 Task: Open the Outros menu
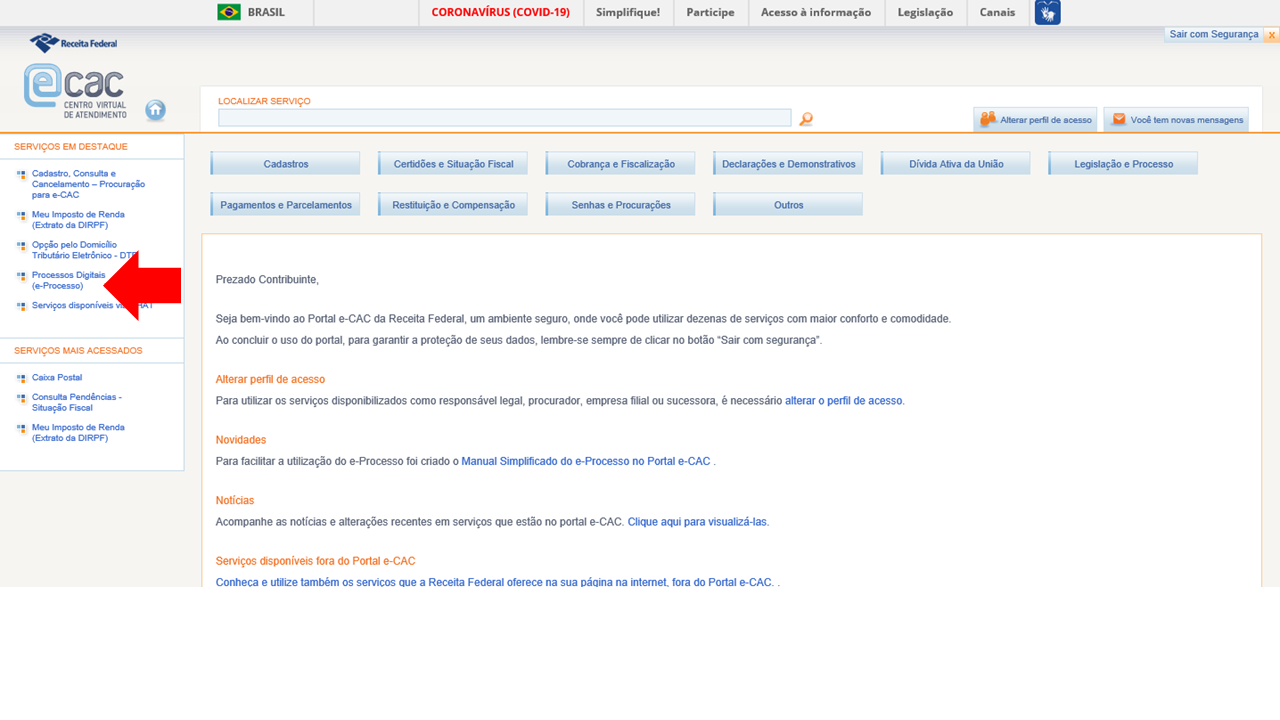[x=789, y=205]
